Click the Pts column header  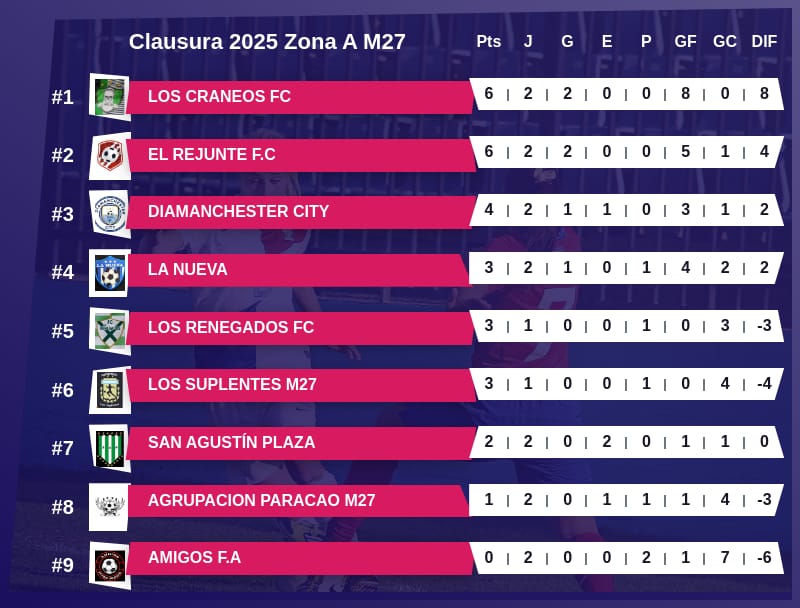click(x=488, y=41)
